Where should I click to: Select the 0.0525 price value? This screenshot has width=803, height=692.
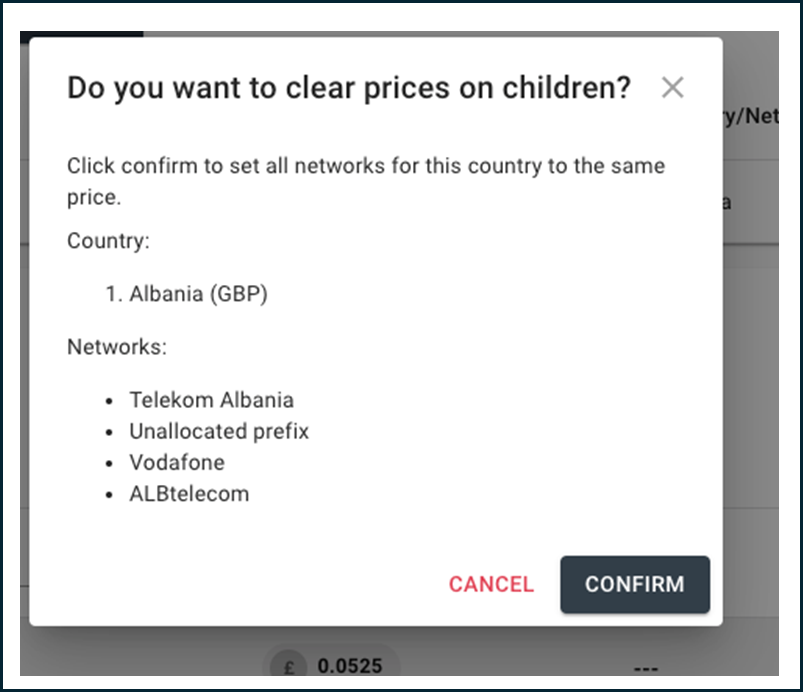(350, 666)
